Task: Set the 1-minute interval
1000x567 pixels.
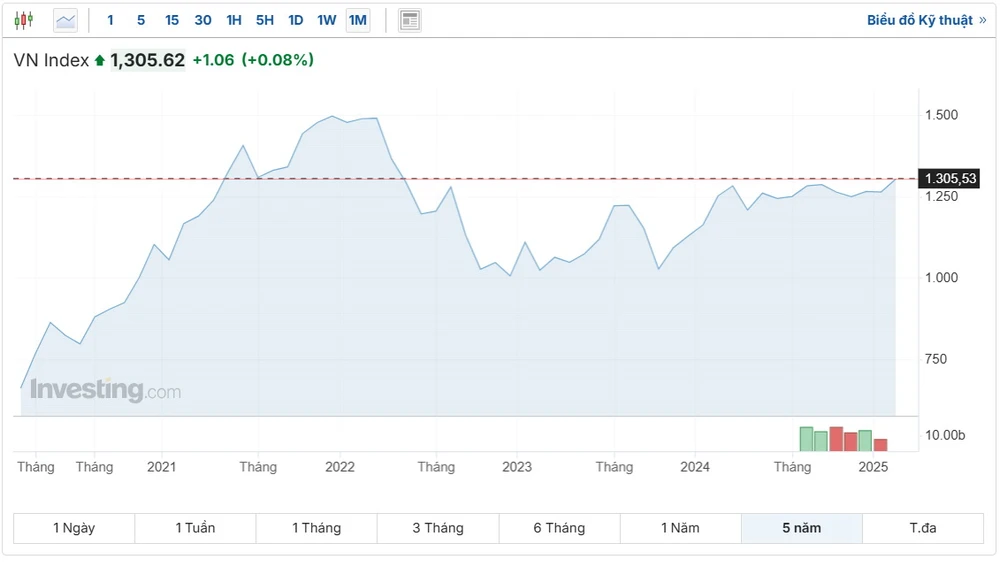Action: pos(110,20)
